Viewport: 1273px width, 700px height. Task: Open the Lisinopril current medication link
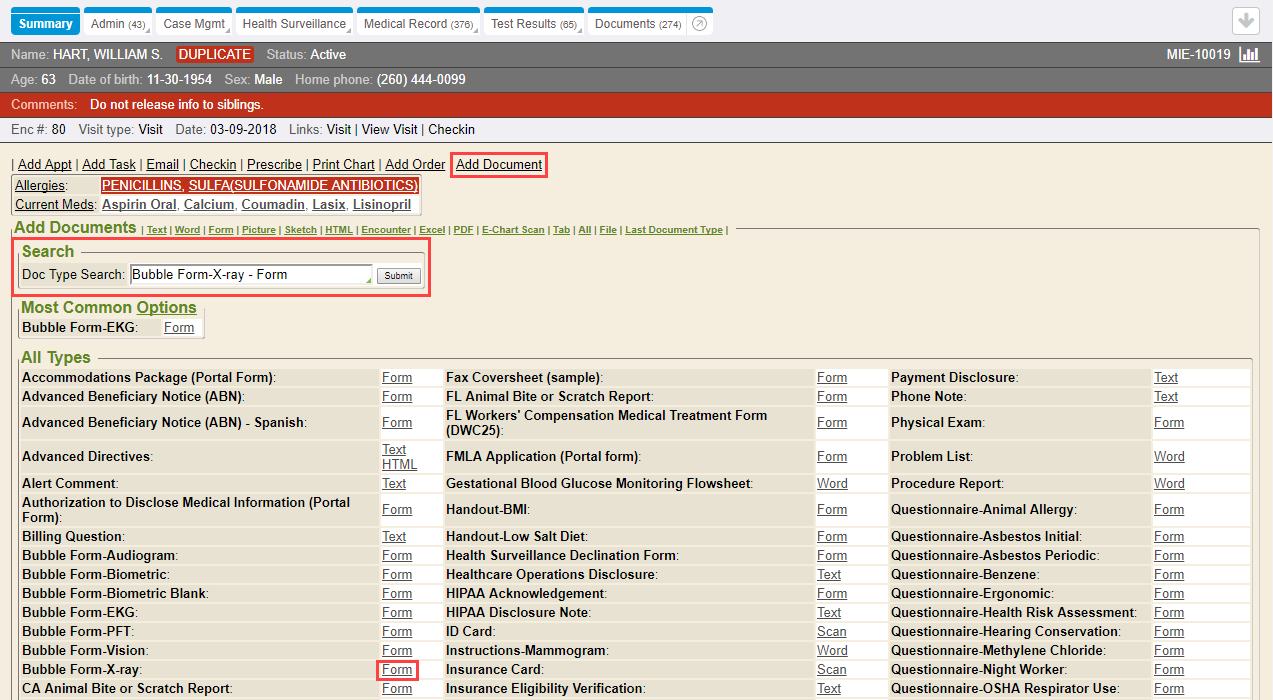pos(381,204)
